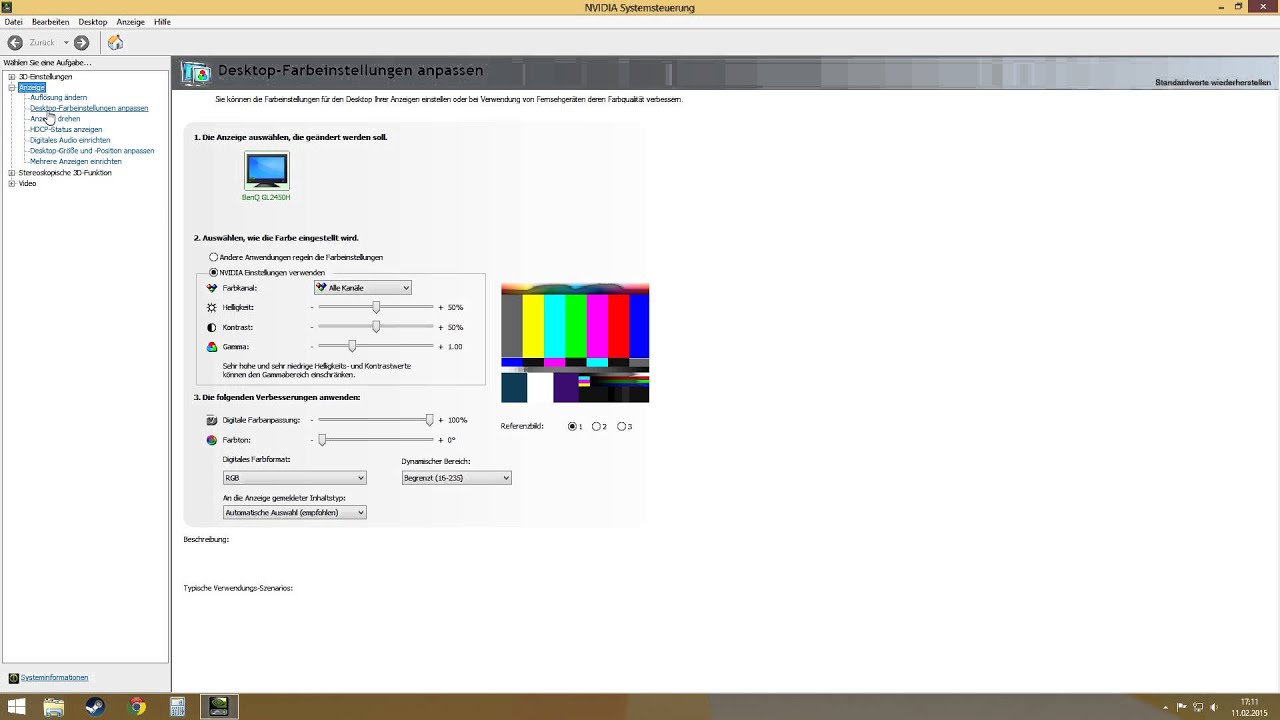Click the page header color settings icon

pos(196,71)
